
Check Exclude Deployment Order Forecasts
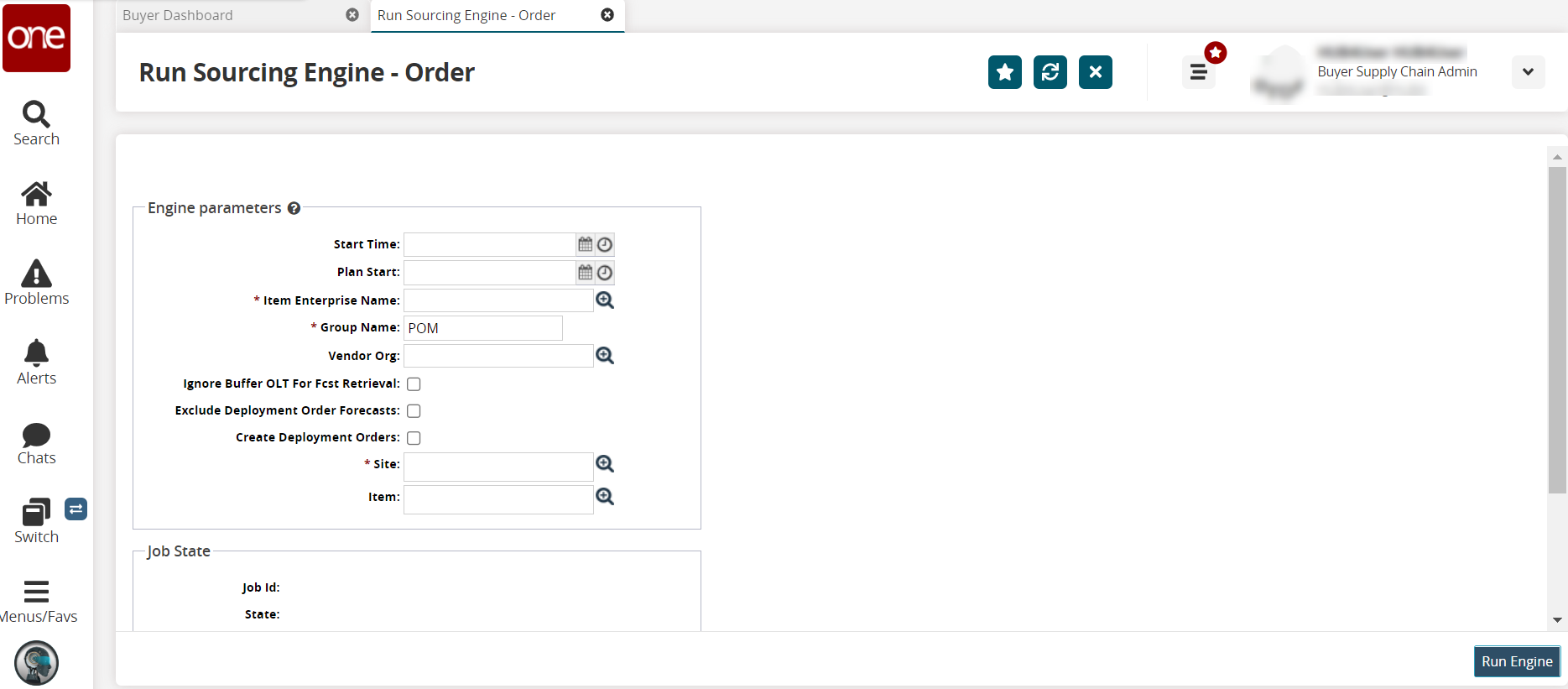(414, 410)
